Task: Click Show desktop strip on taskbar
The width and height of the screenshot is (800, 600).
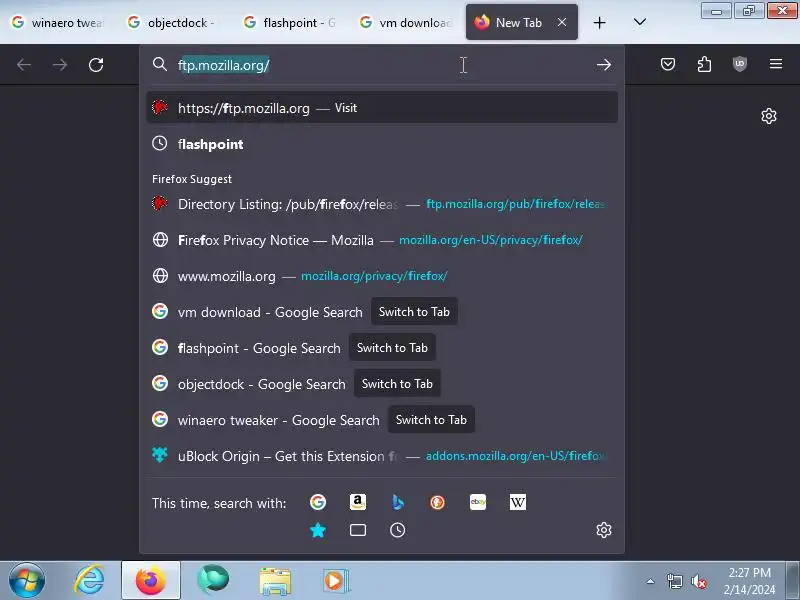Action: click(x=793, y=581)
